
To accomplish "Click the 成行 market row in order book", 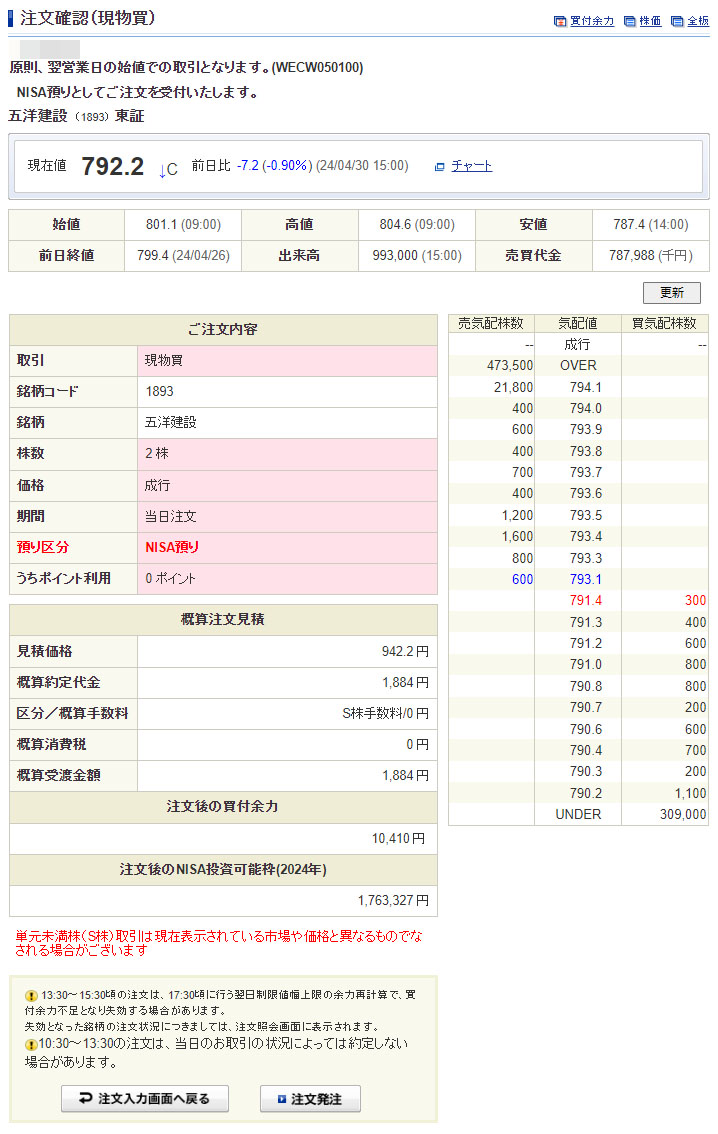I will (x=578, y=344).
